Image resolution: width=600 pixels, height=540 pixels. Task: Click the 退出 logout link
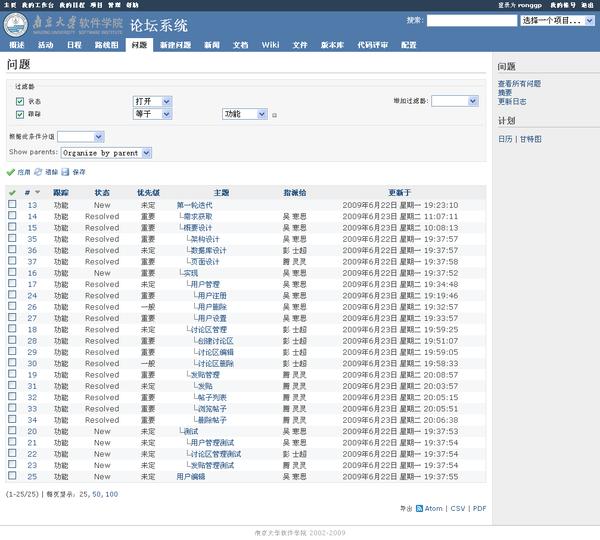(x=587, y=5)
